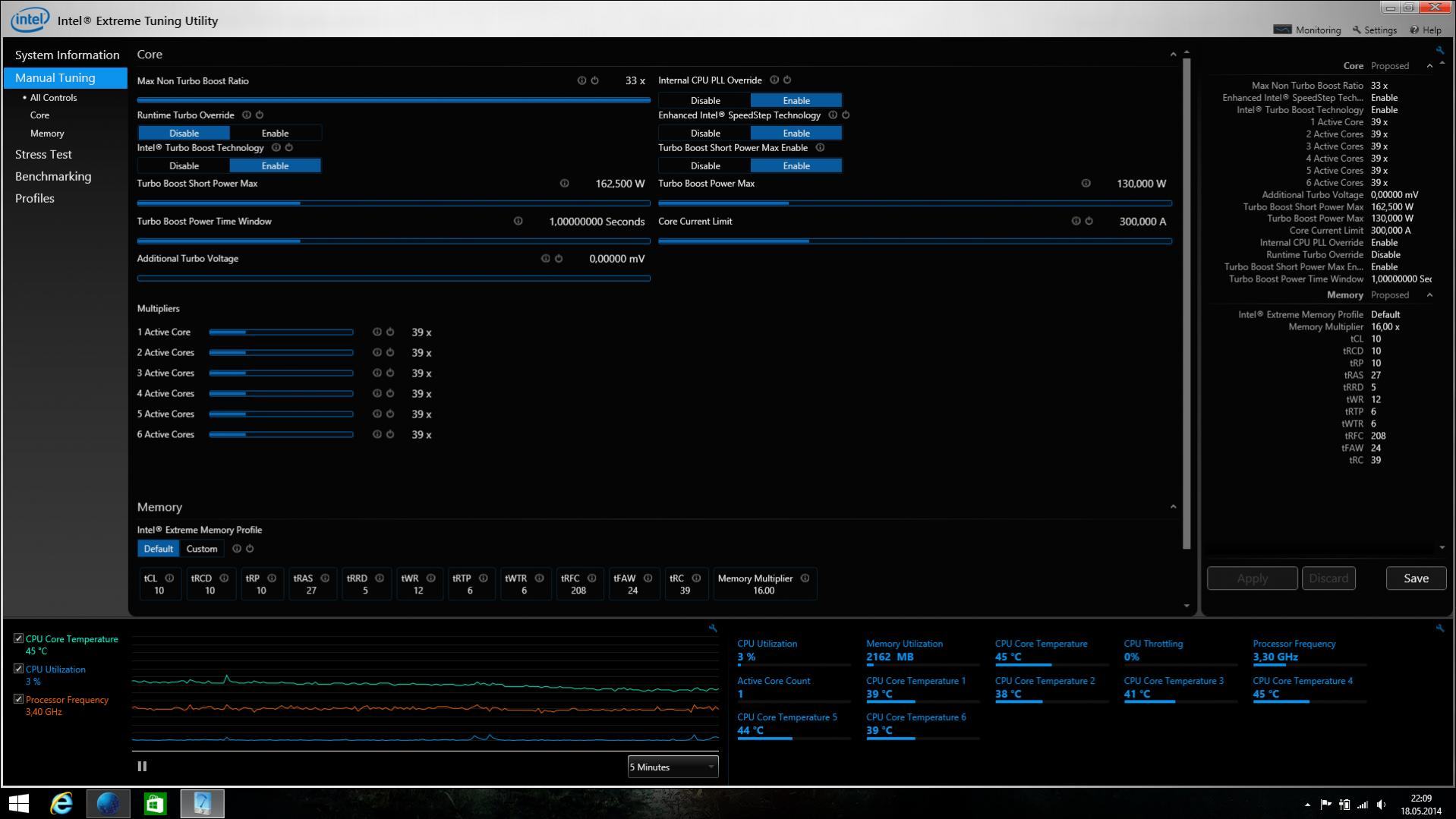Screen dimensions: 1456x819
Task: Enable Runtime Turbo Override
Action: pos(275,134)
